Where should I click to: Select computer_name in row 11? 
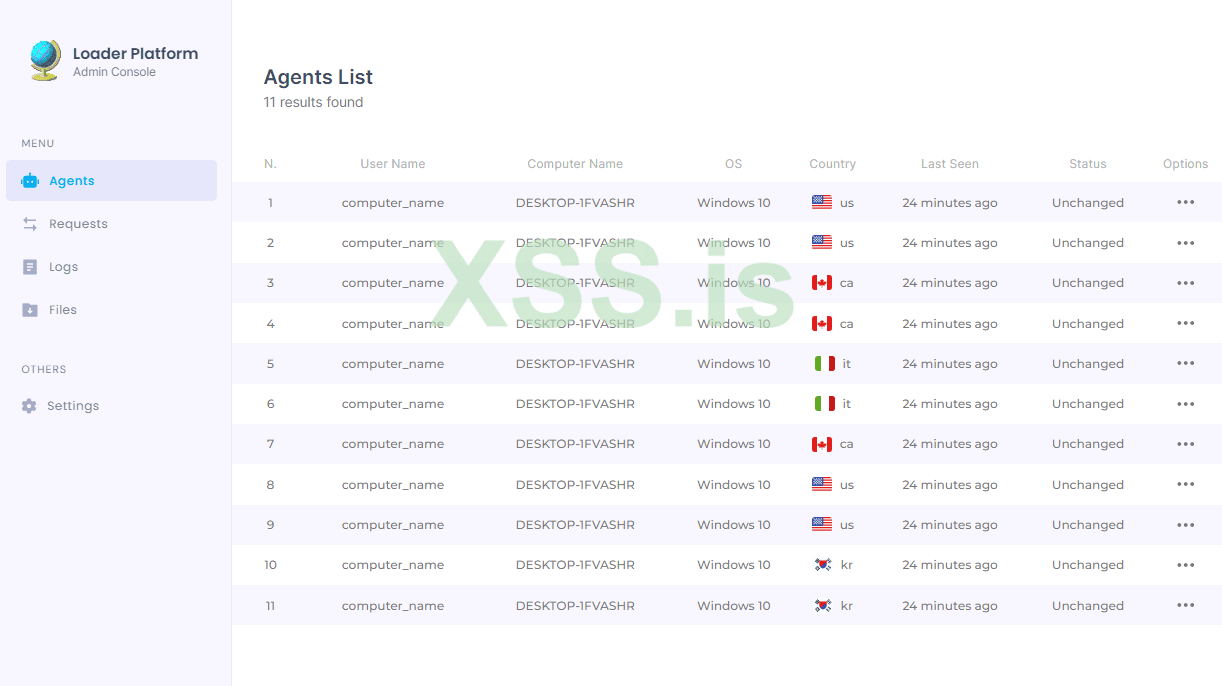coord(393,605)
